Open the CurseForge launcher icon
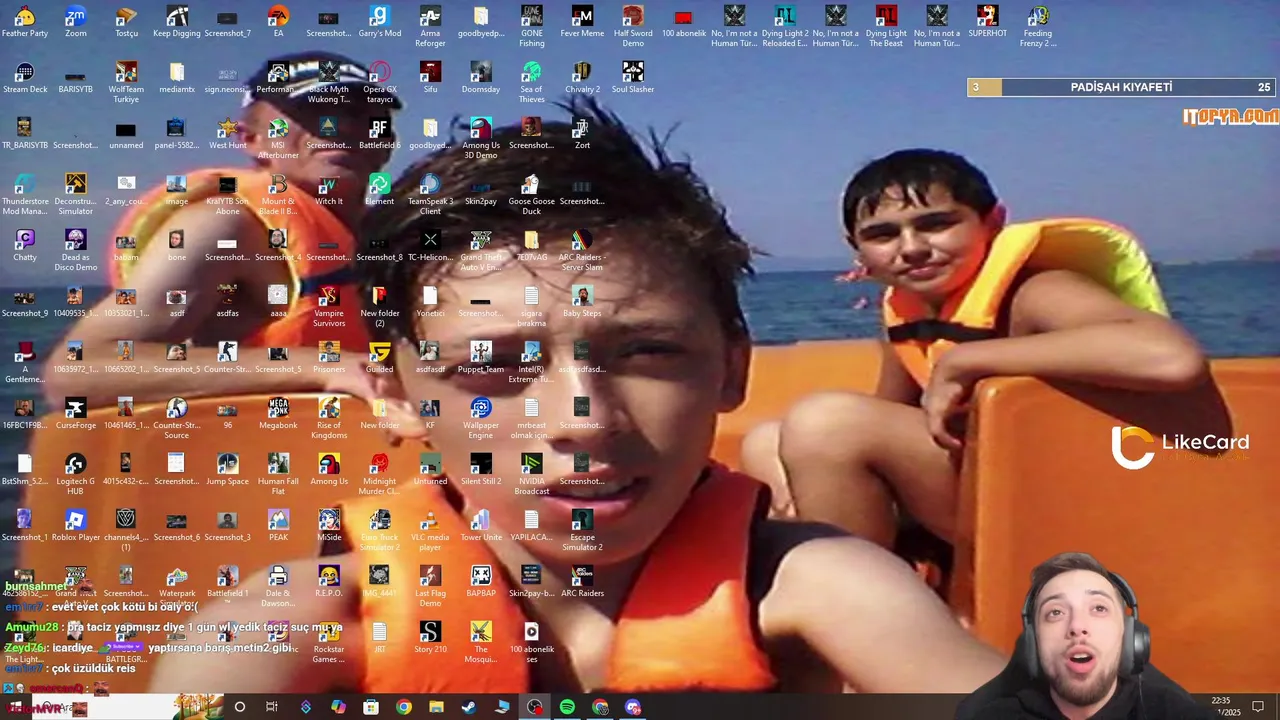This screenshot has height=720, width=1280. [75, 409]
